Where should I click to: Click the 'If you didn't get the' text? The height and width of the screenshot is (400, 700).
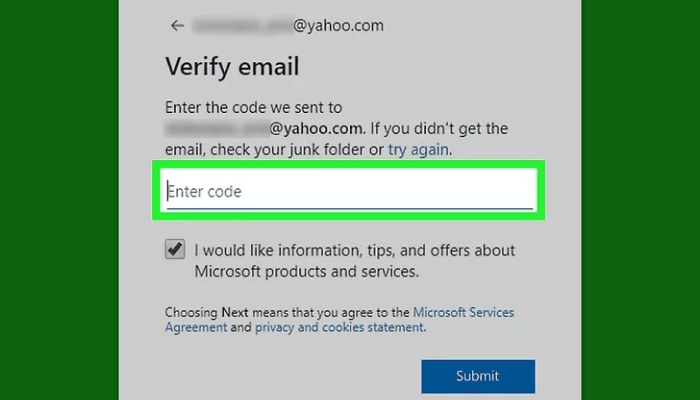pyautogui.click(x=440, y=129)
